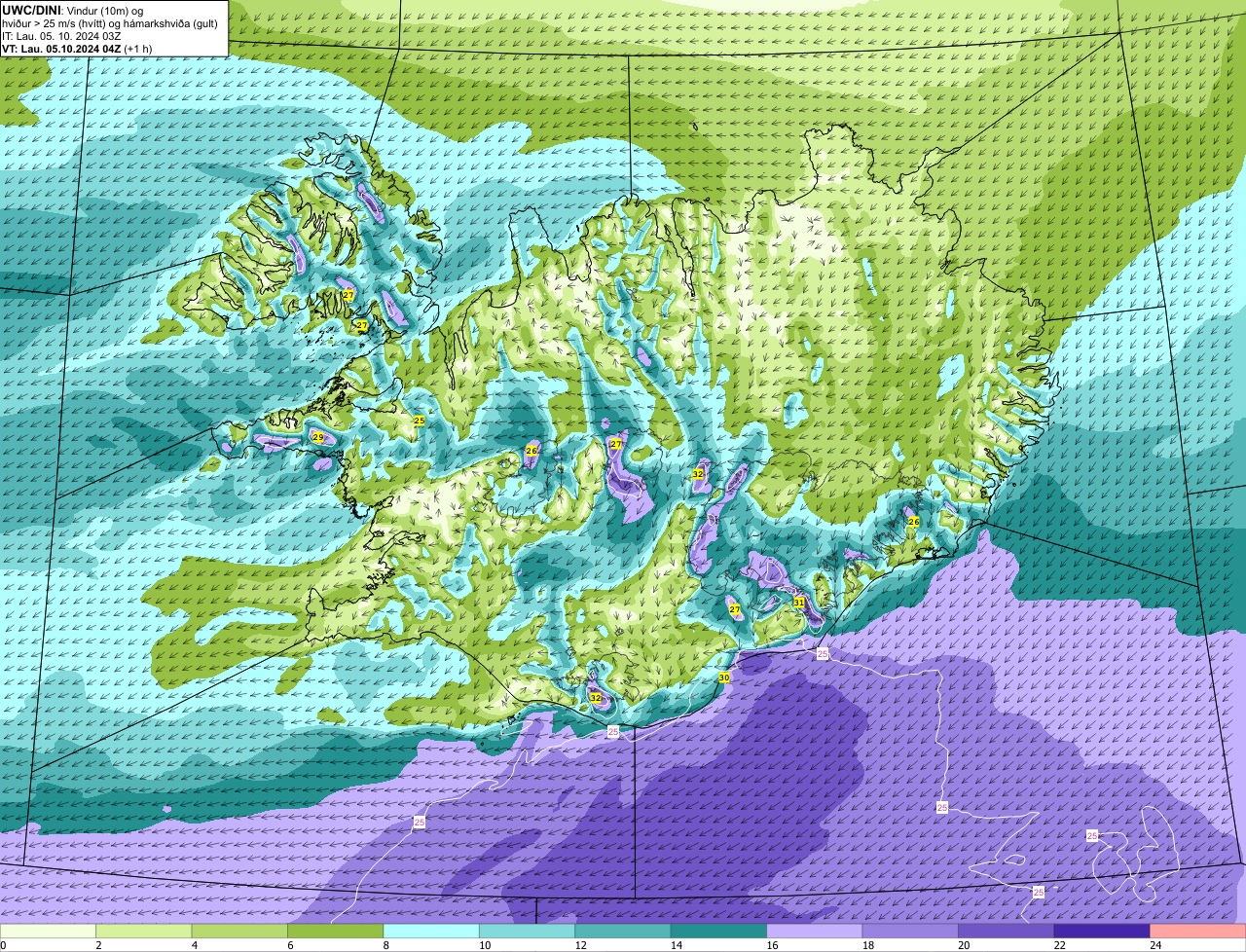Click the yellow 25 gust label

[x=419, y=421]
